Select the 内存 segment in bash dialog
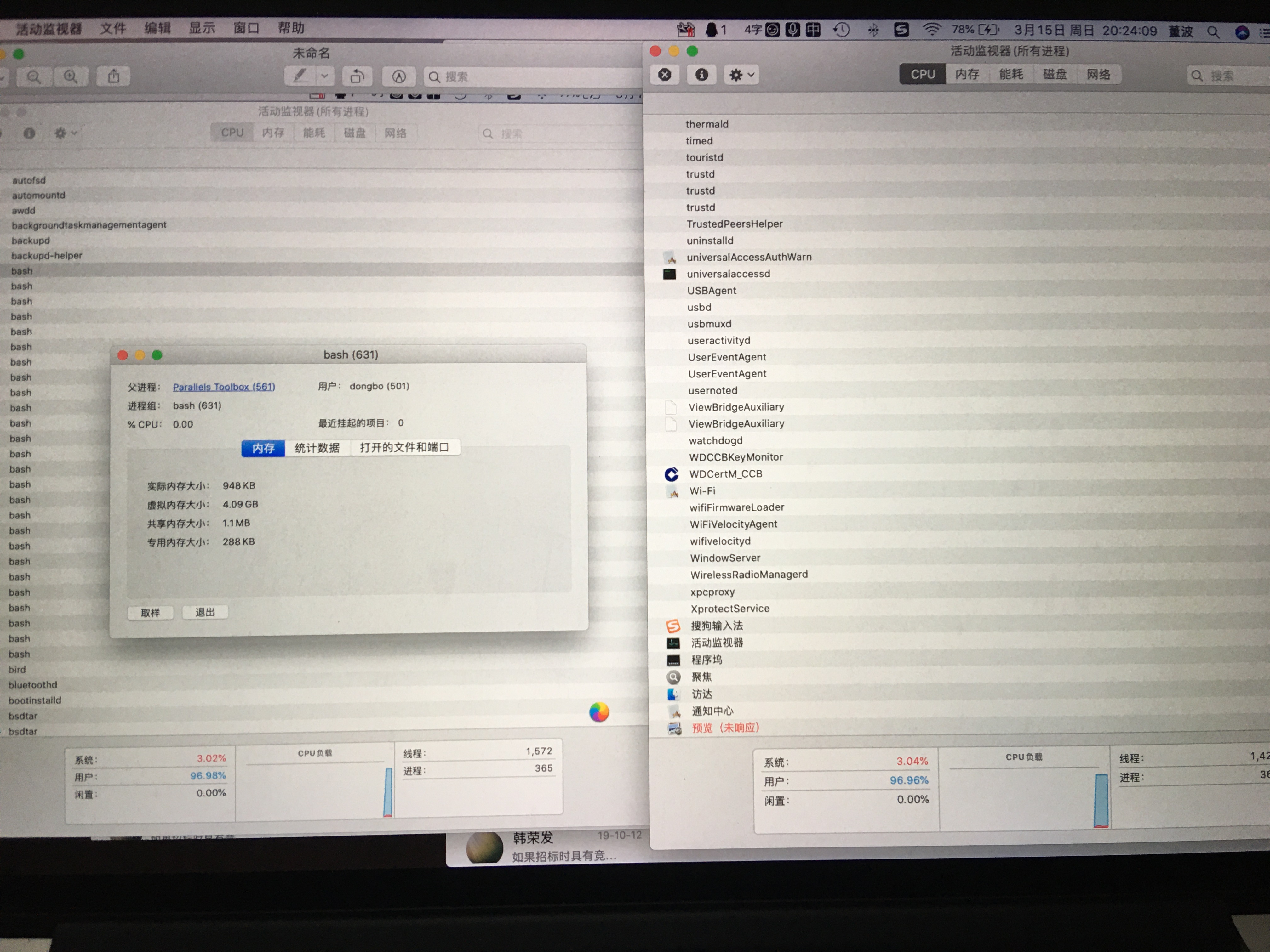The image size is (1270, 952). 264,448
